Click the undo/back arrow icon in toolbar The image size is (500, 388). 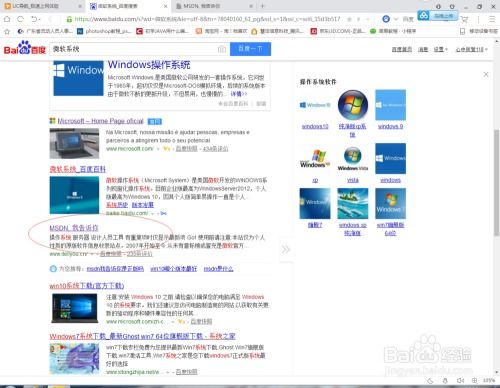pyautogui.click(x=34, y=19)
